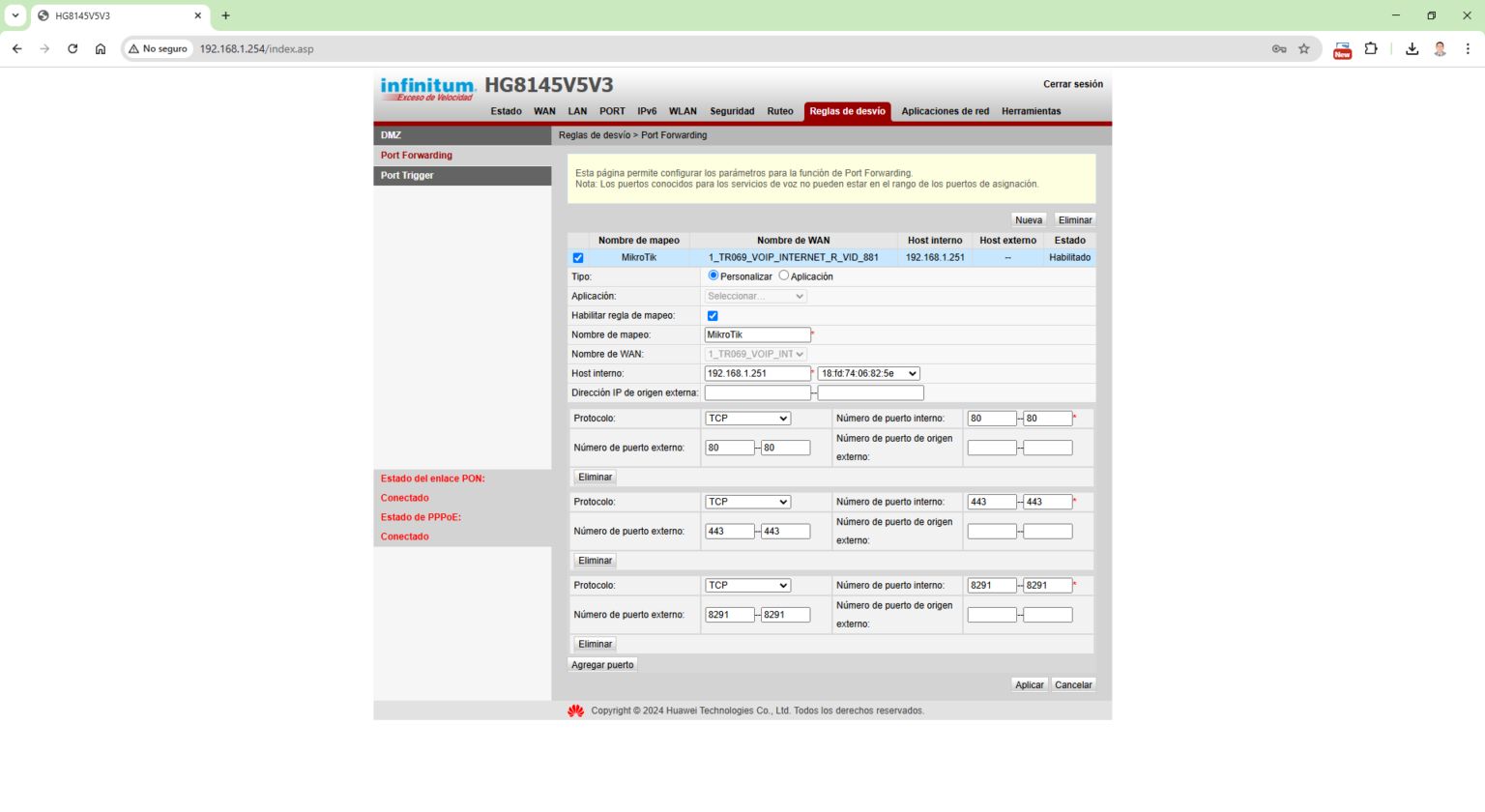The image size is (1485, 812).
Task: Open the first Protocolo TCP dropdown
Action: click(747, 418)
